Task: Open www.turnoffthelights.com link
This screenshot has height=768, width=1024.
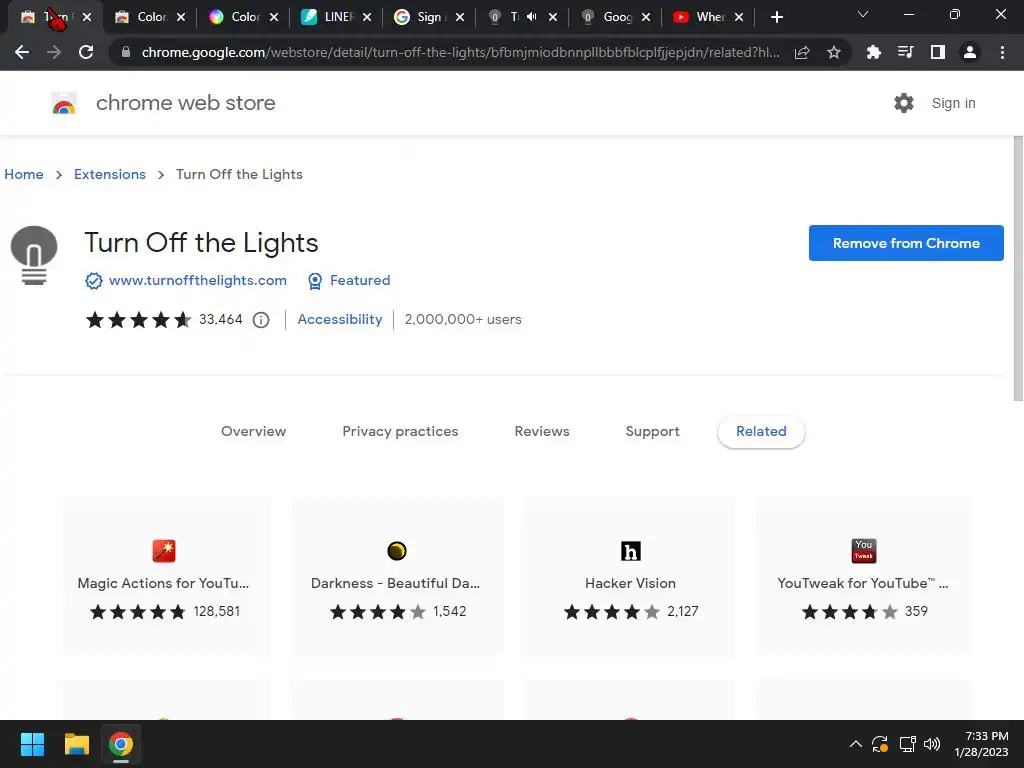Action: coord(198,280)
